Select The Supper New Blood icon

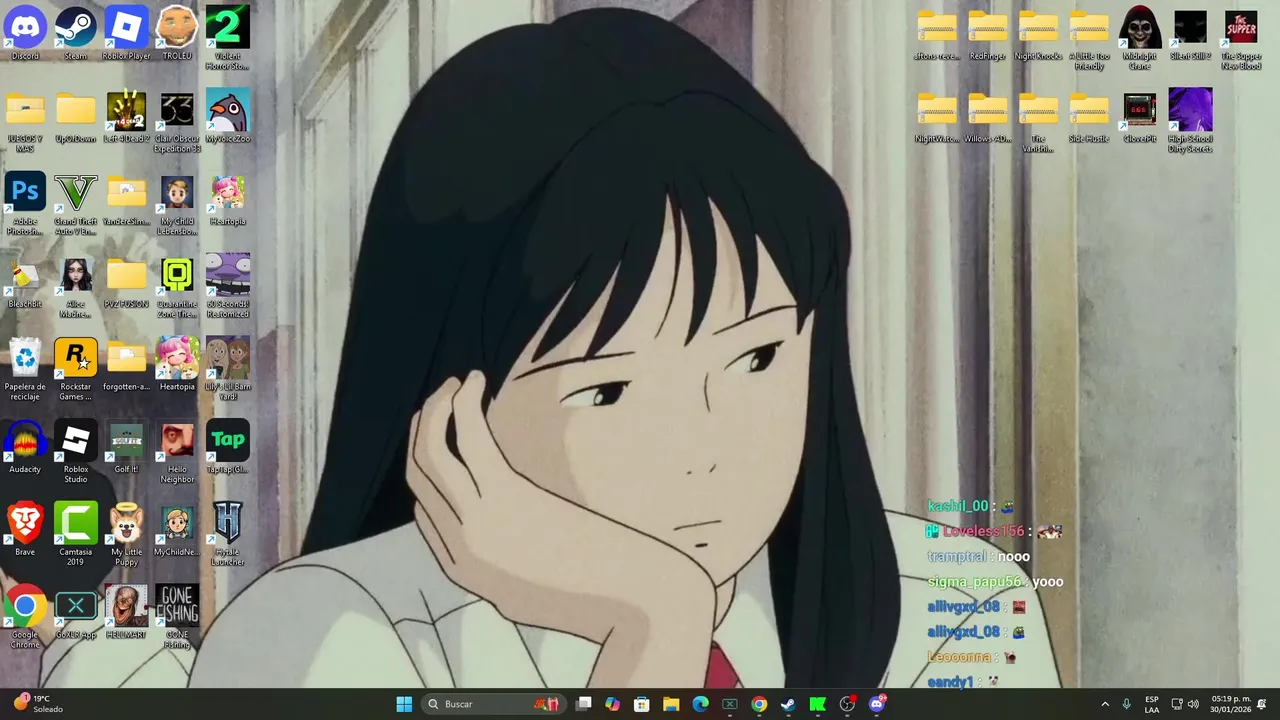click(x=1241, y=40)
